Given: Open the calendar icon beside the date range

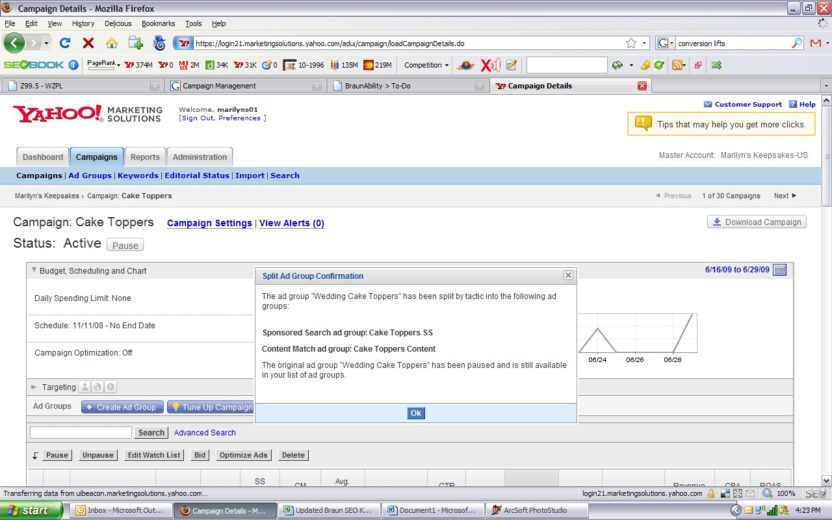Looking at the screenshot, I should 780,270.
